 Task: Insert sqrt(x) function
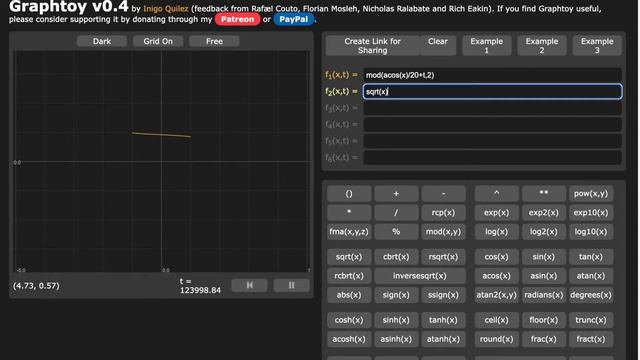349,257
